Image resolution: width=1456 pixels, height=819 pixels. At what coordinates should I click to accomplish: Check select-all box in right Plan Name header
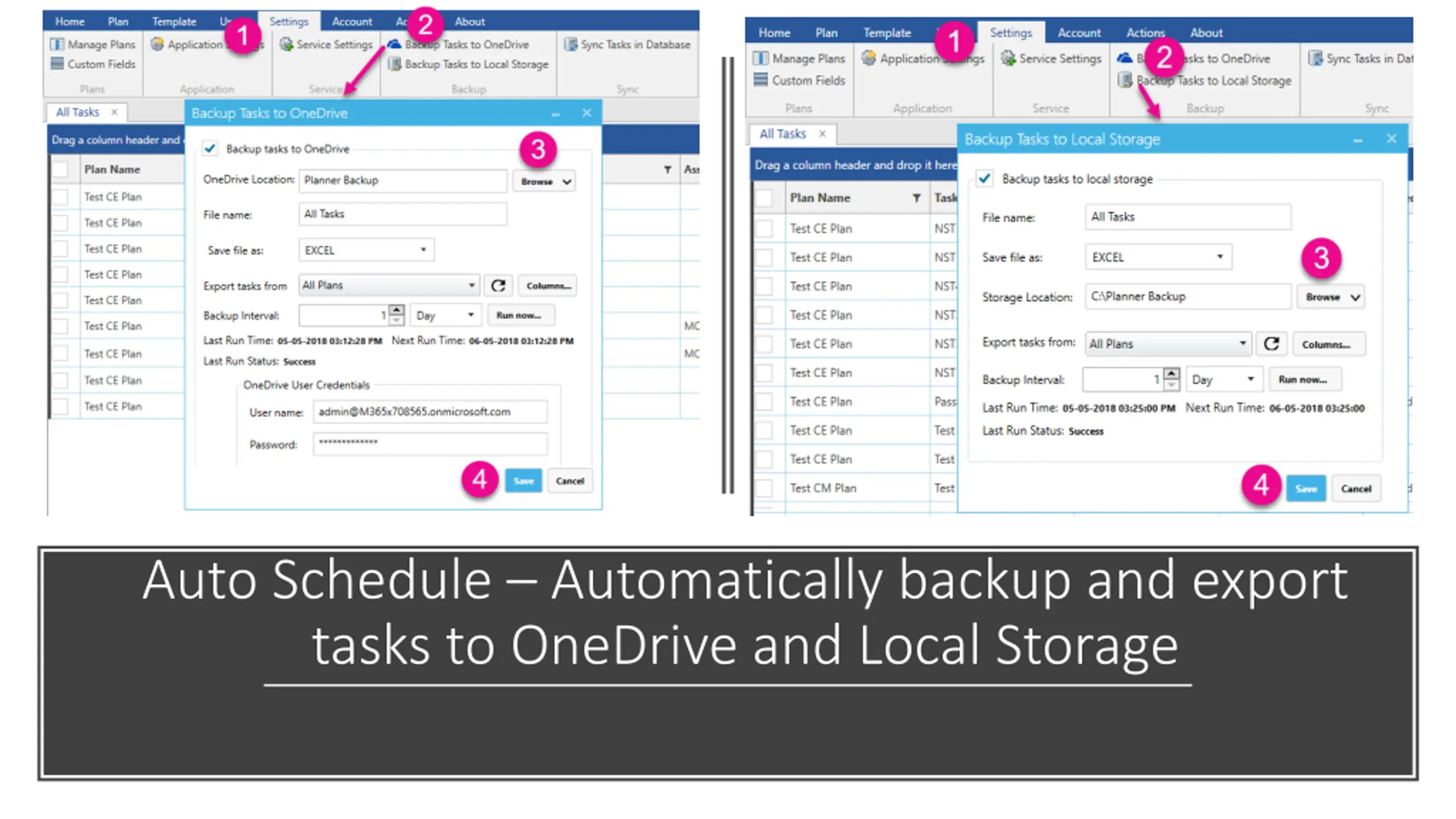[763, 198]
